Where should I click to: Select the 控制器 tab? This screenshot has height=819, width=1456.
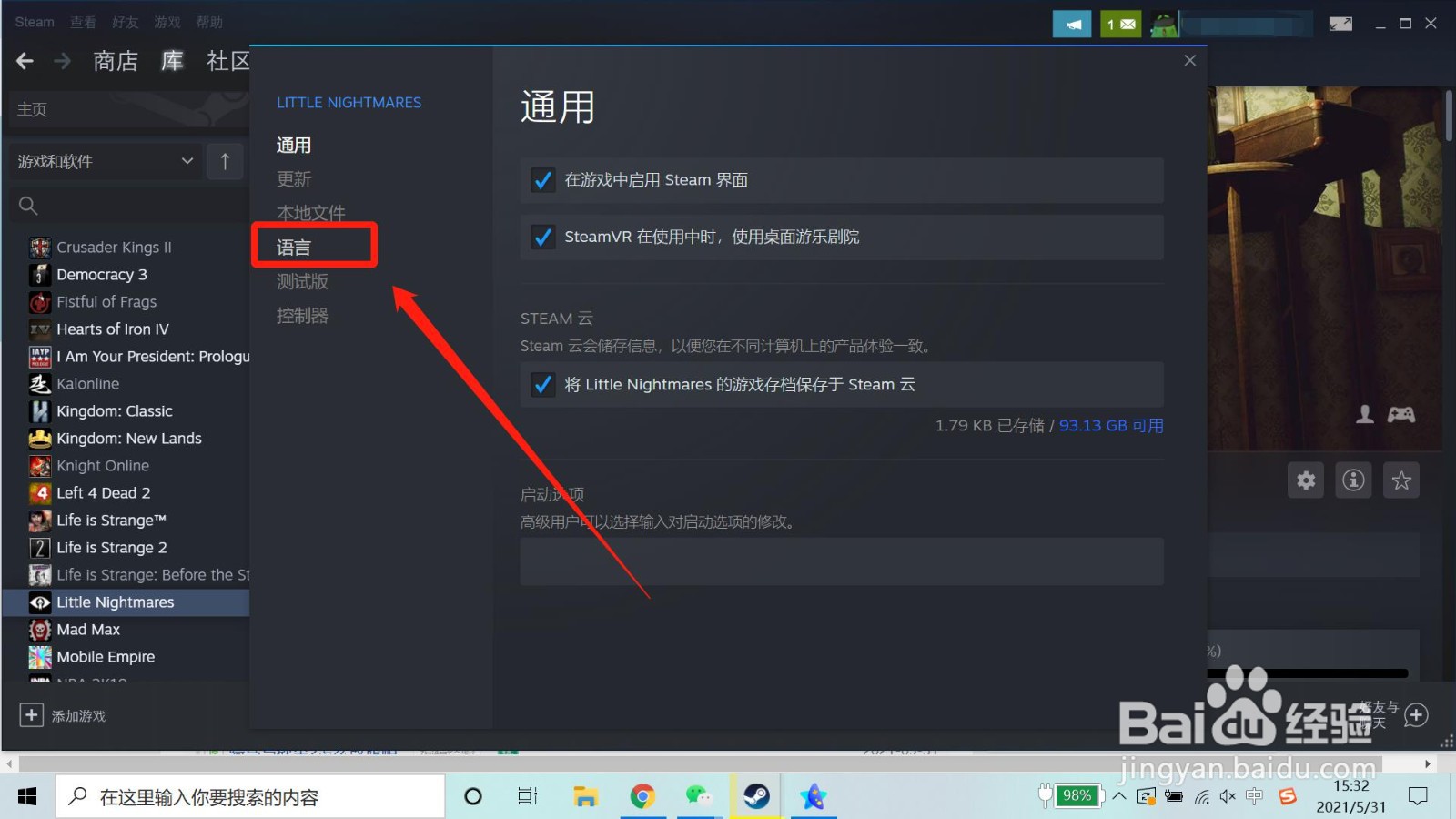[302, 316]
